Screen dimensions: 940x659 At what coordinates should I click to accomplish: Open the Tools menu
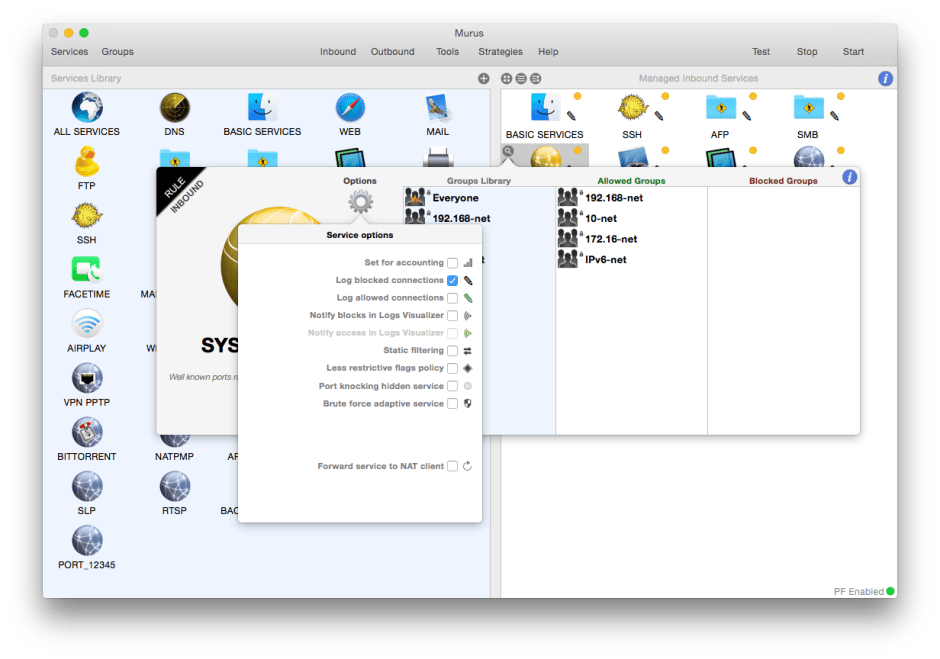point(447,51)
